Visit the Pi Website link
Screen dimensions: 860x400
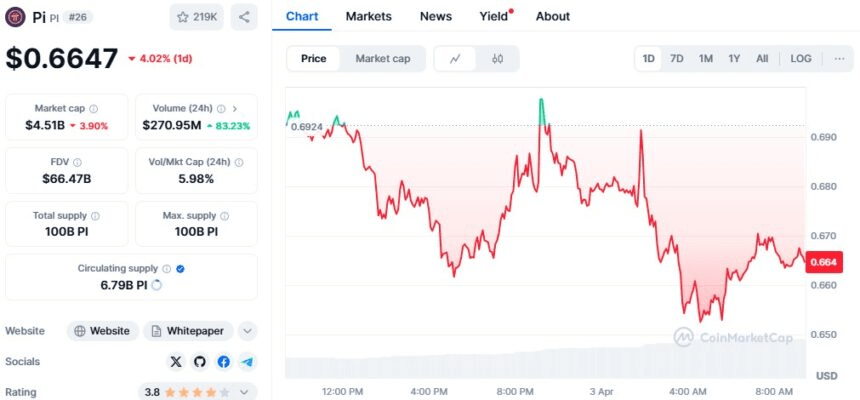point(102,331)
